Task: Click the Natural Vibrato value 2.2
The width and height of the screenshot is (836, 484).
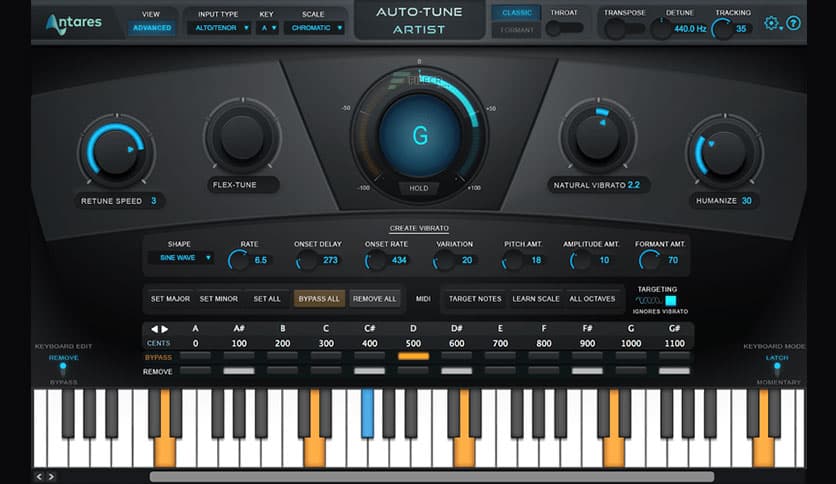Action: pos(633,185)
